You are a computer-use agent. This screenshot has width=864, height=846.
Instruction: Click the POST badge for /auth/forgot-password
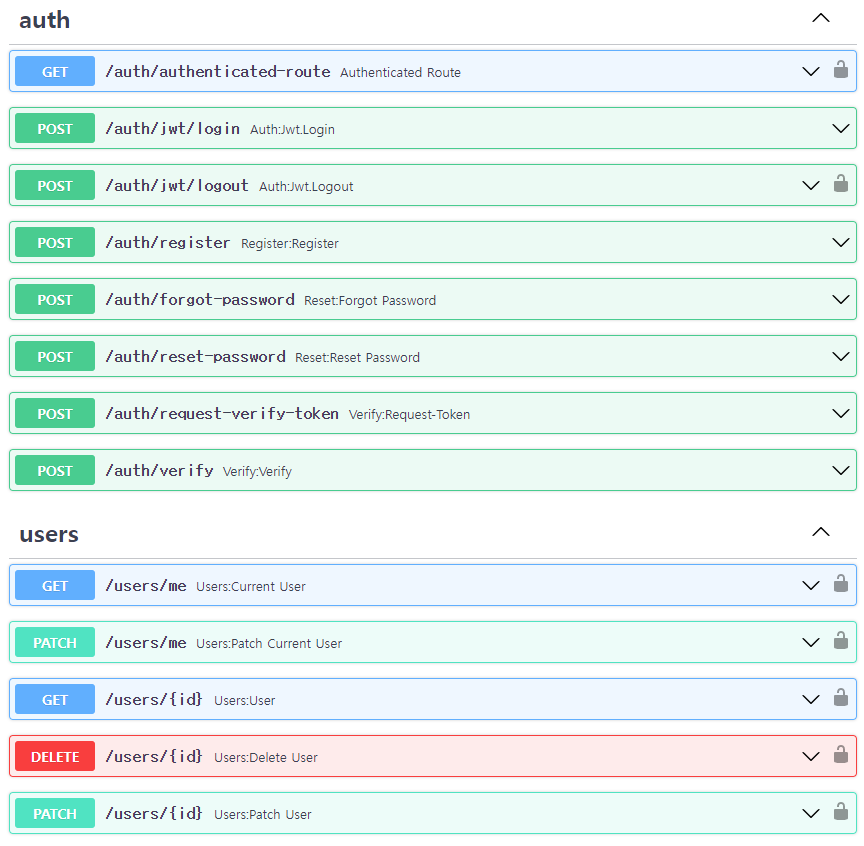coord(55,299)
